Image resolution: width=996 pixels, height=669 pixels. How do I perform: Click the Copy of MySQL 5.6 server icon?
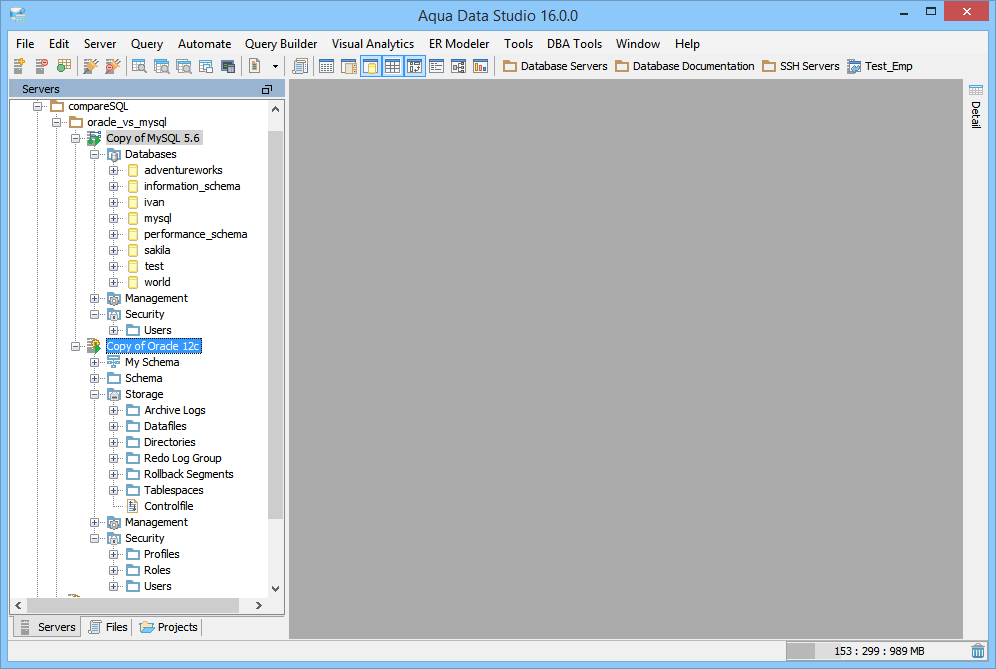click(x=94, y=138)
